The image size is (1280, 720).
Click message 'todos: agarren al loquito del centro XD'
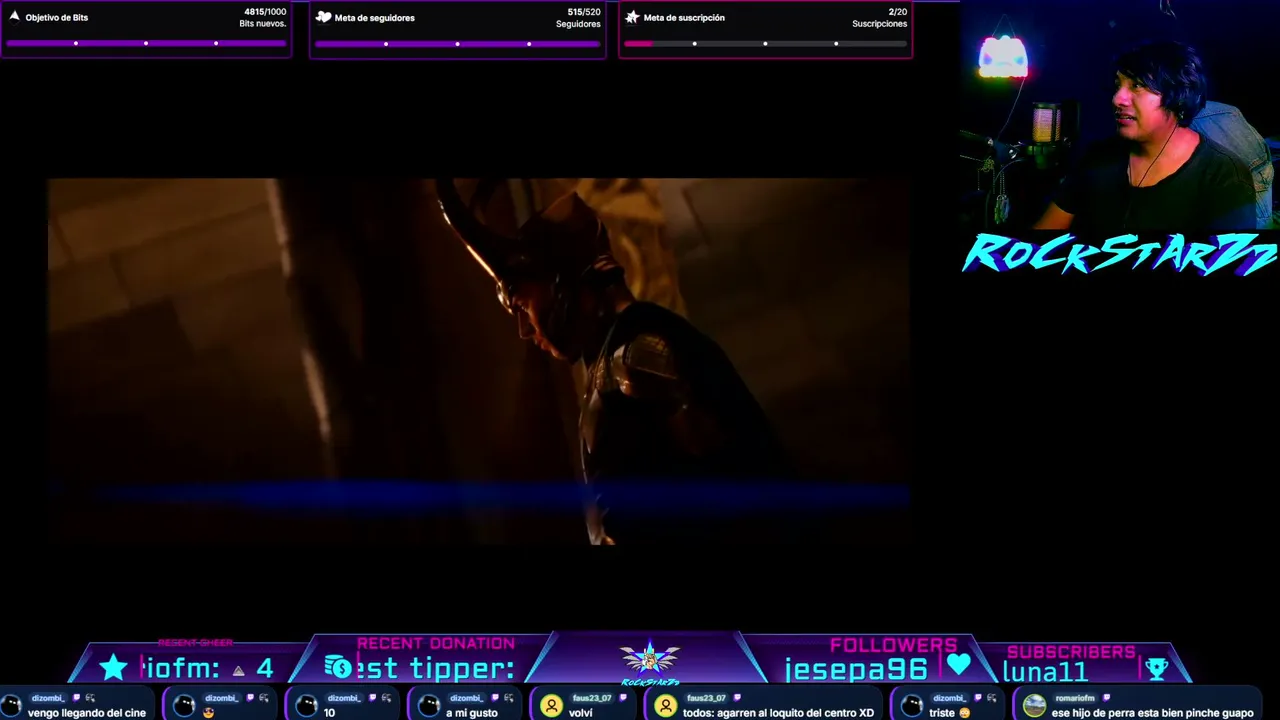pyautogui.click(x=779, y=713)
